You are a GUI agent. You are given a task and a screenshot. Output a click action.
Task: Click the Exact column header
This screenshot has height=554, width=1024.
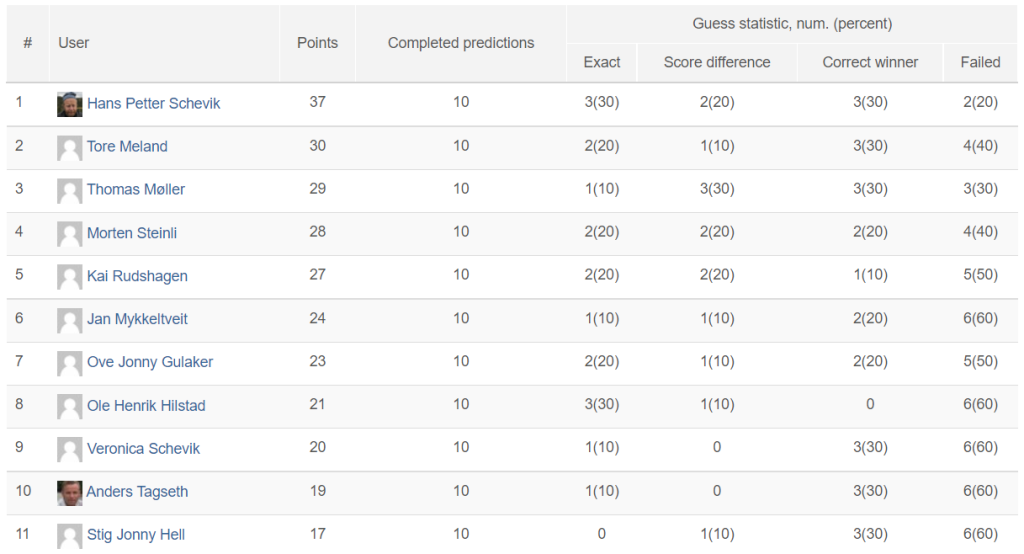(601, 62)
